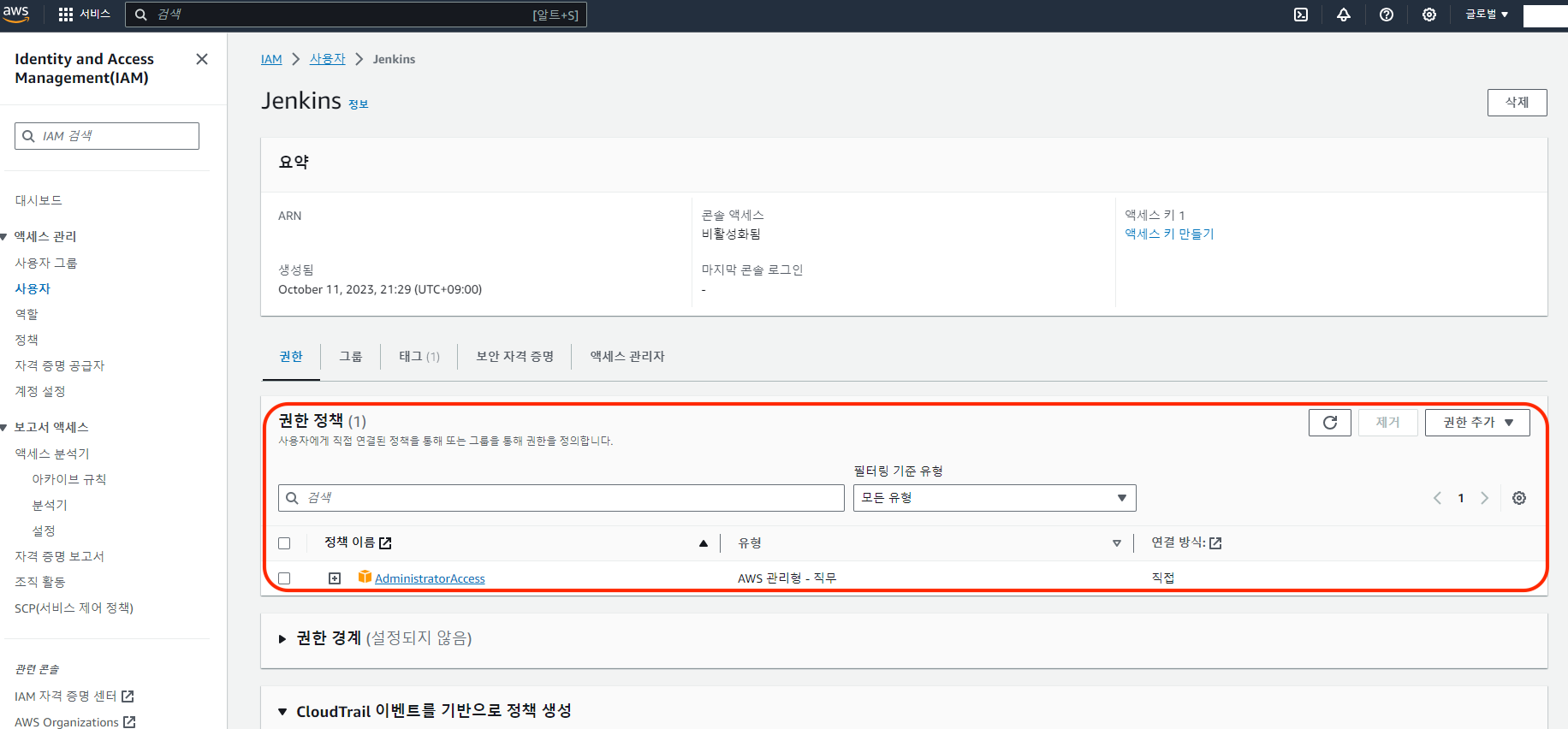
Task: Go to previous page of policies
Action: pos(1437,498)
